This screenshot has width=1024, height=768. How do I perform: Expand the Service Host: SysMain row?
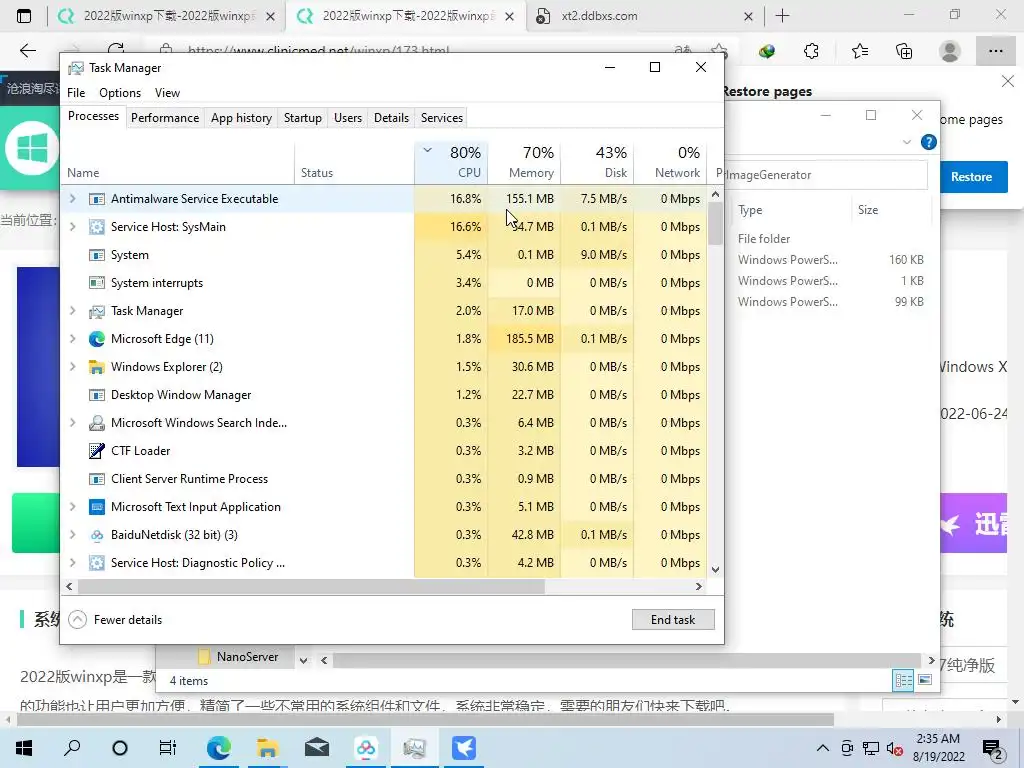72,227
